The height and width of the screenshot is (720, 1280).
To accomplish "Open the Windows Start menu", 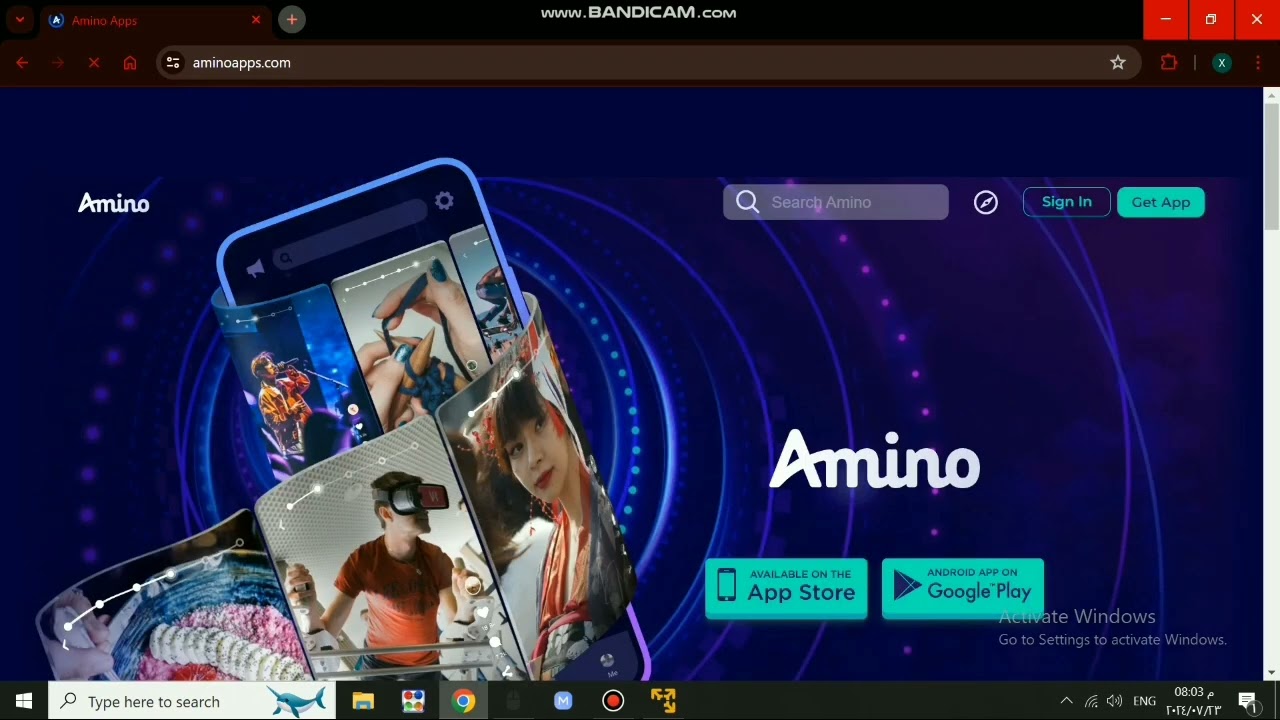I will coord(24,701).
